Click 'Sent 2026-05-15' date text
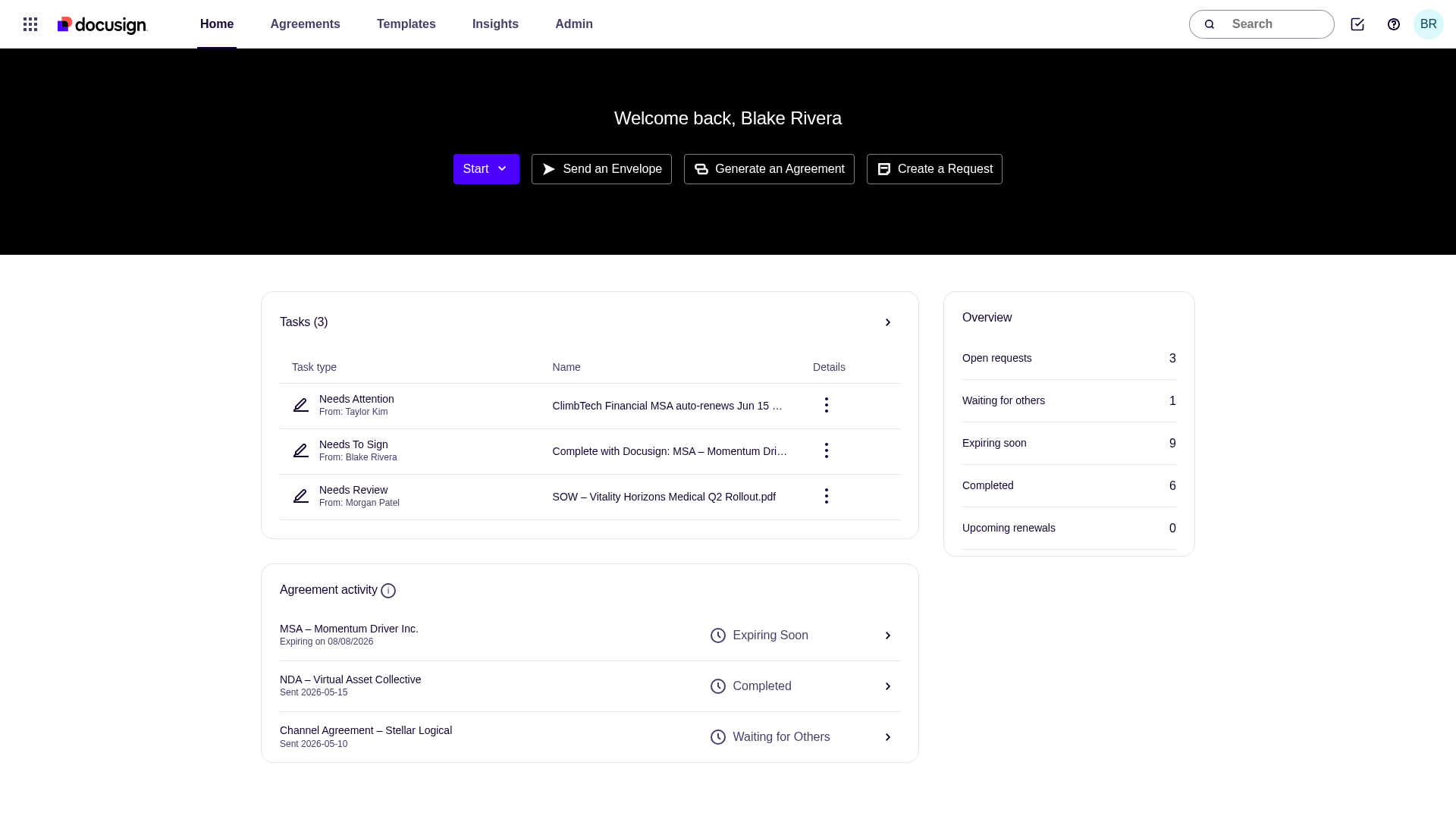The image size is (1456, 819). (313, 692)
